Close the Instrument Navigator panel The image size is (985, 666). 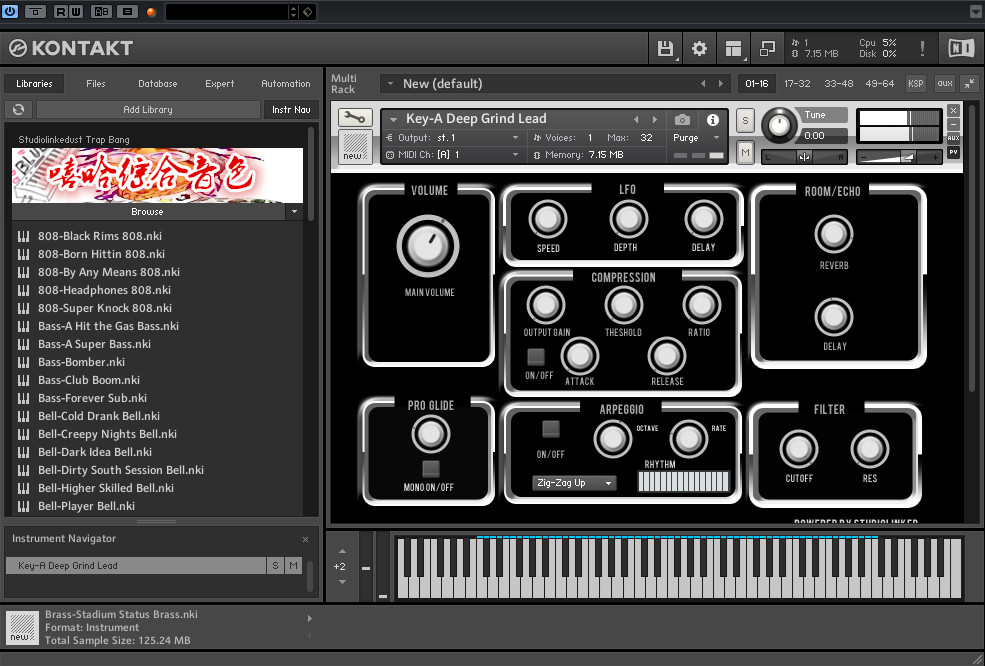pyautogui.click(x=305, y=539)
